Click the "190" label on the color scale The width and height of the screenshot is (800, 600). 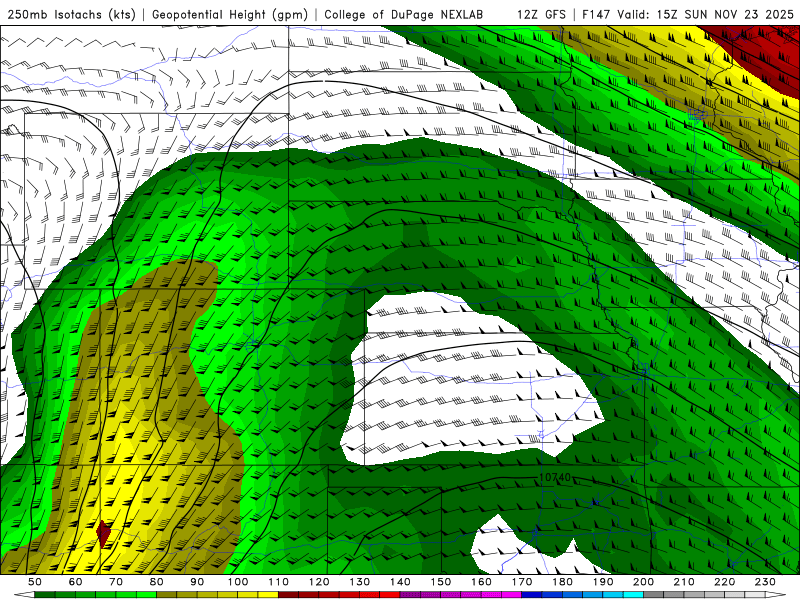pyautogui.click(x=603, y=582)
